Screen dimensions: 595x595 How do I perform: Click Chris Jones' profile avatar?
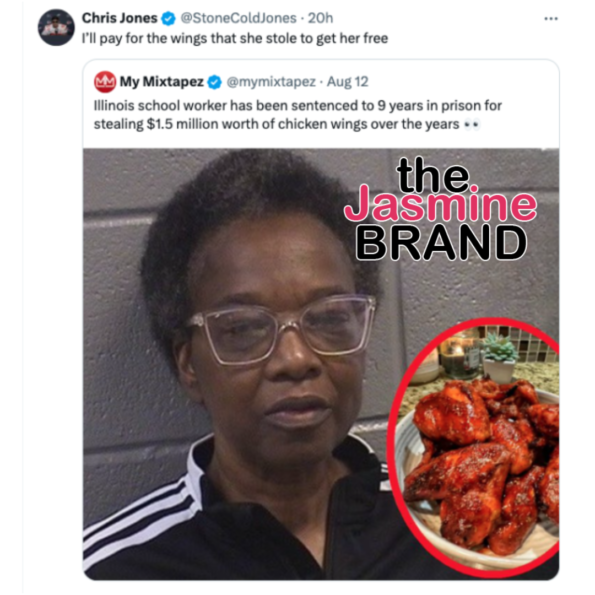pos(56,27)
